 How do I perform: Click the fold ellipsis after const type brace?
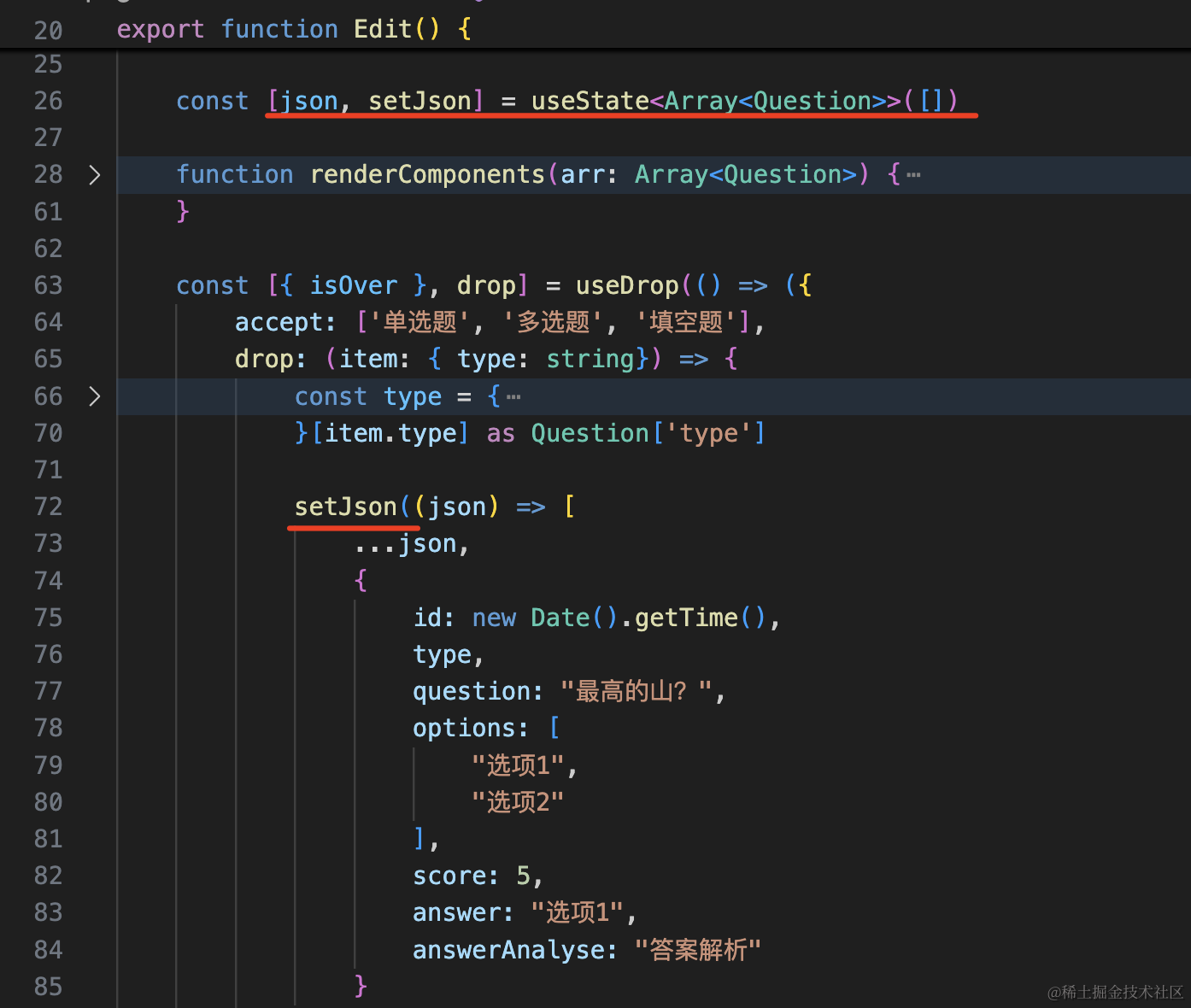coord(513,397)
